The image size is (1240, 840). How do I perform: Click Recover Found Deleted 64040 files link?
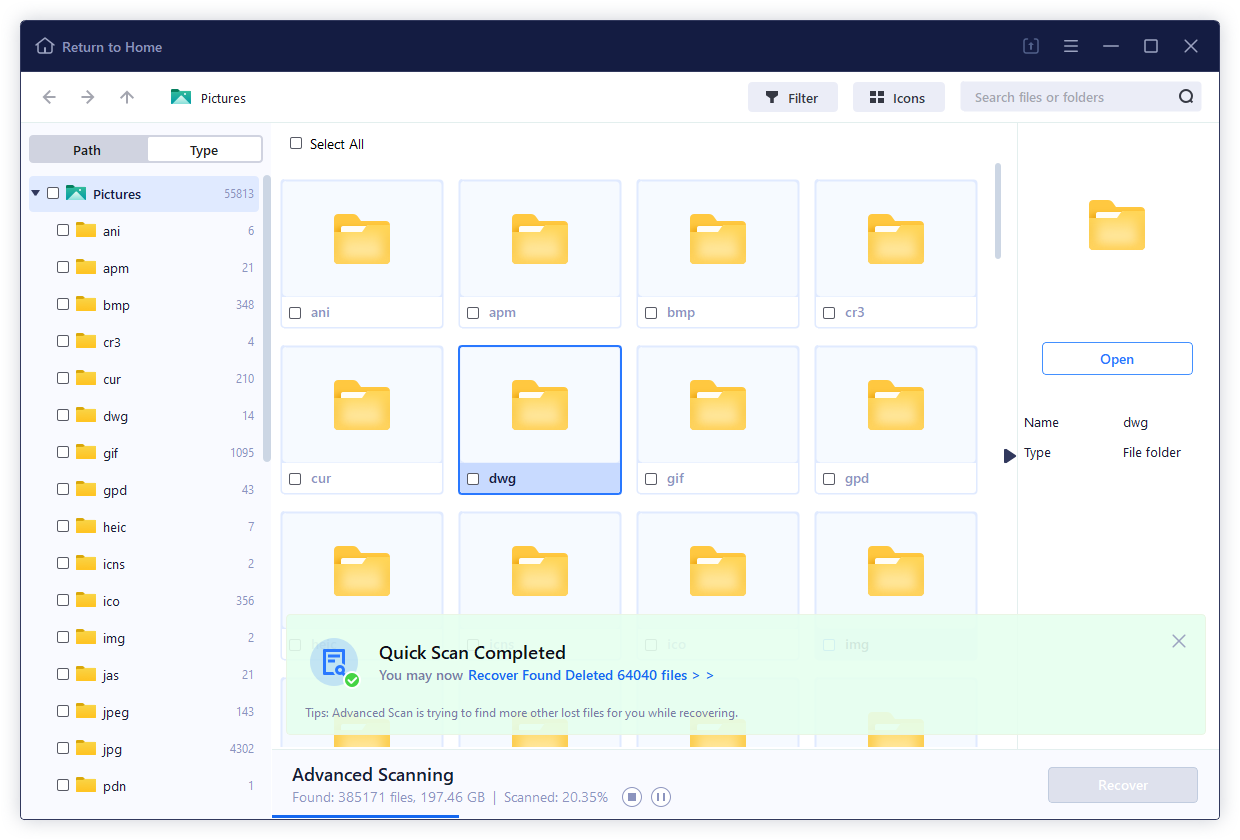coord(591,675)
